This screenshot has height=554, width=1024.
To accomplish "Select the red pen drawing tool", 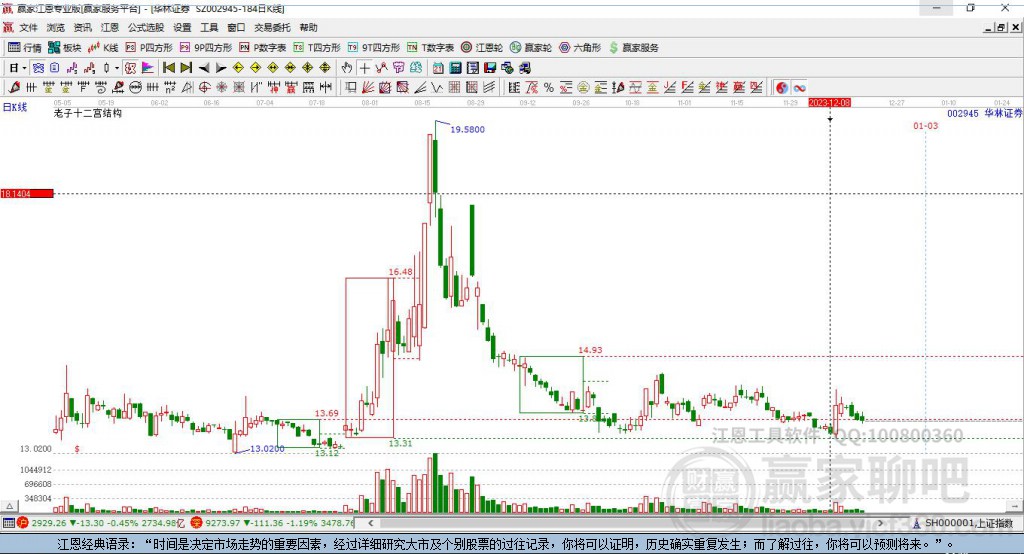I will click(14, 88).
